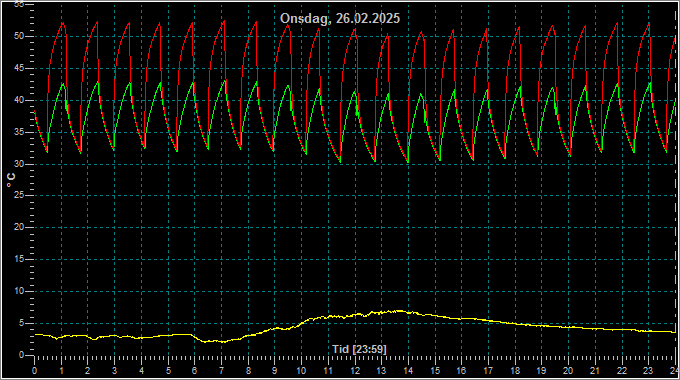Viewport: 680px width, 380px height.
Task: Click hour 9 on the time axis
Action: (275, 371)
